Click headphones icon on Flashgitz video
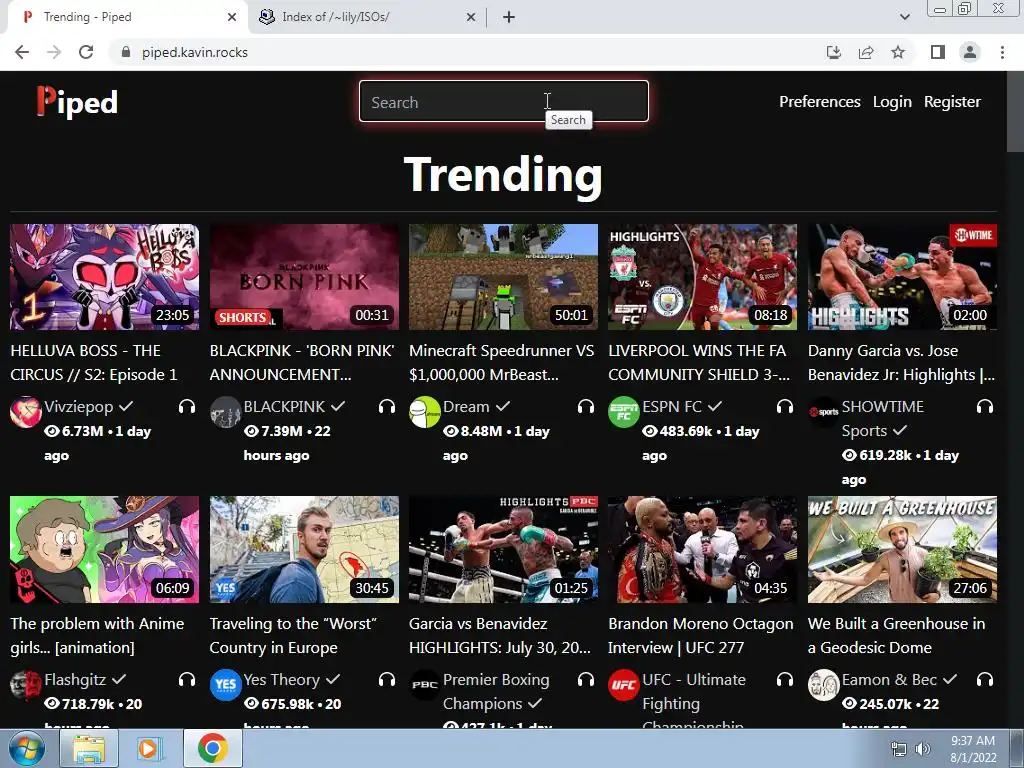Image resolution: width=1024 pixels, height=768 pixels. [x=187, y=680]
